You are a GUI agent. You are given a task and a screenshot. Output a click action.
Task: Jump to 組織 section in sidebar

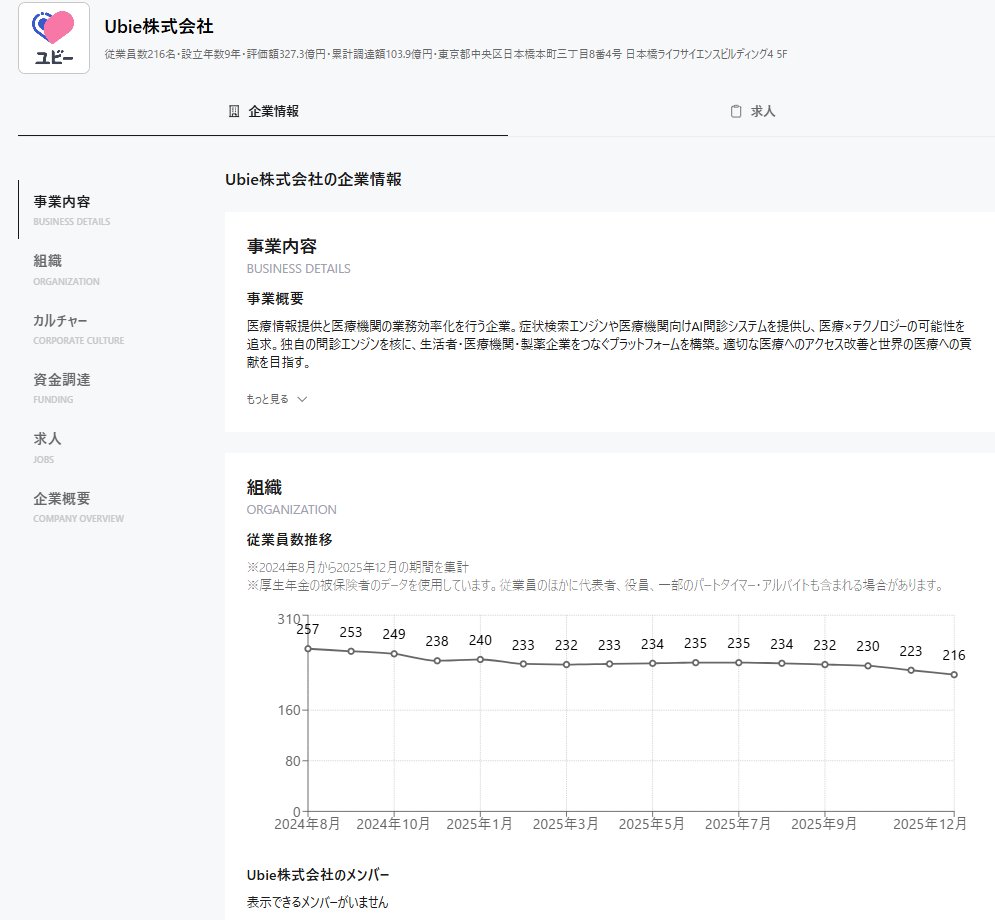(x=66, y=269)
